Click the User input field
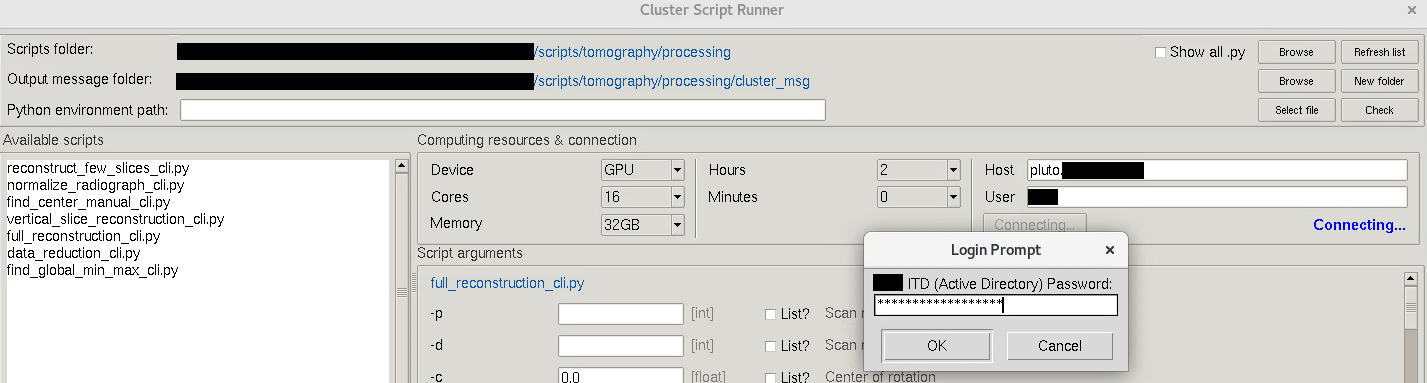This screenshot has width=1427, height=383. pos(1216,197)
